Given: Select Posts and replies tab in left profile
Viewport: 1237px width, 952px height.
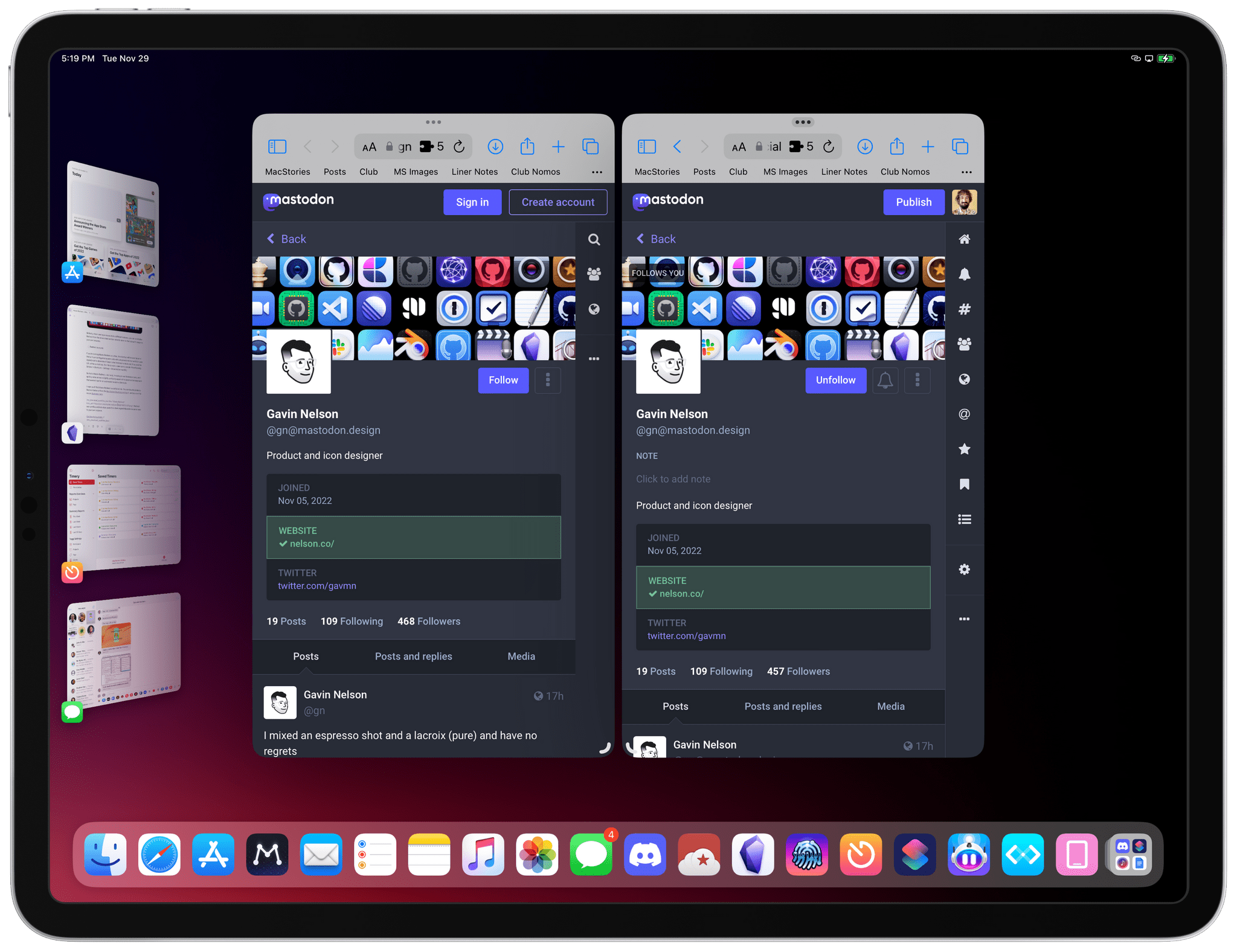Looking at the screenshot, I should (x=414, y=656).
